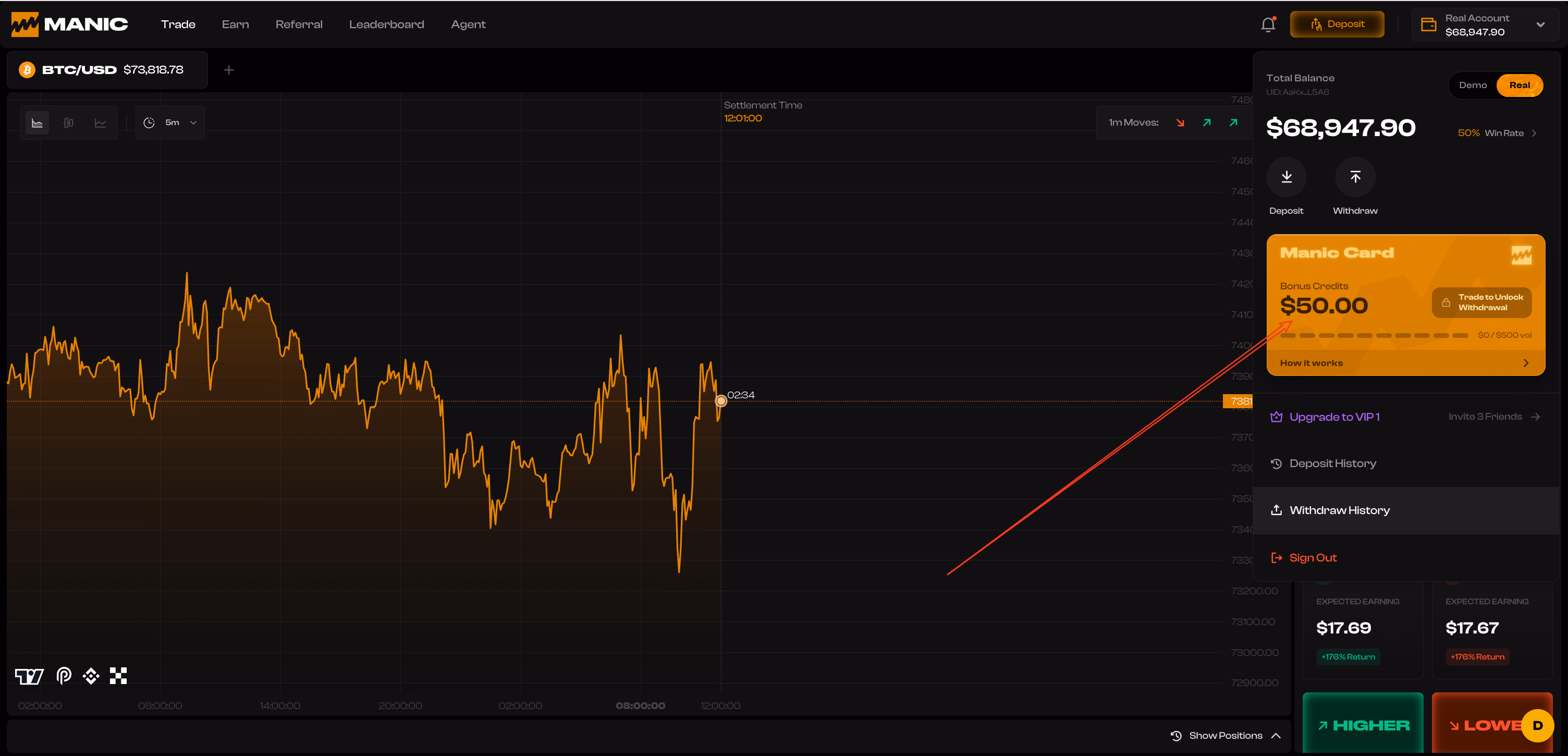Click the $68,947.90 total balance amount
This screenshot has height=756, width=1568.
point(1340,128)
